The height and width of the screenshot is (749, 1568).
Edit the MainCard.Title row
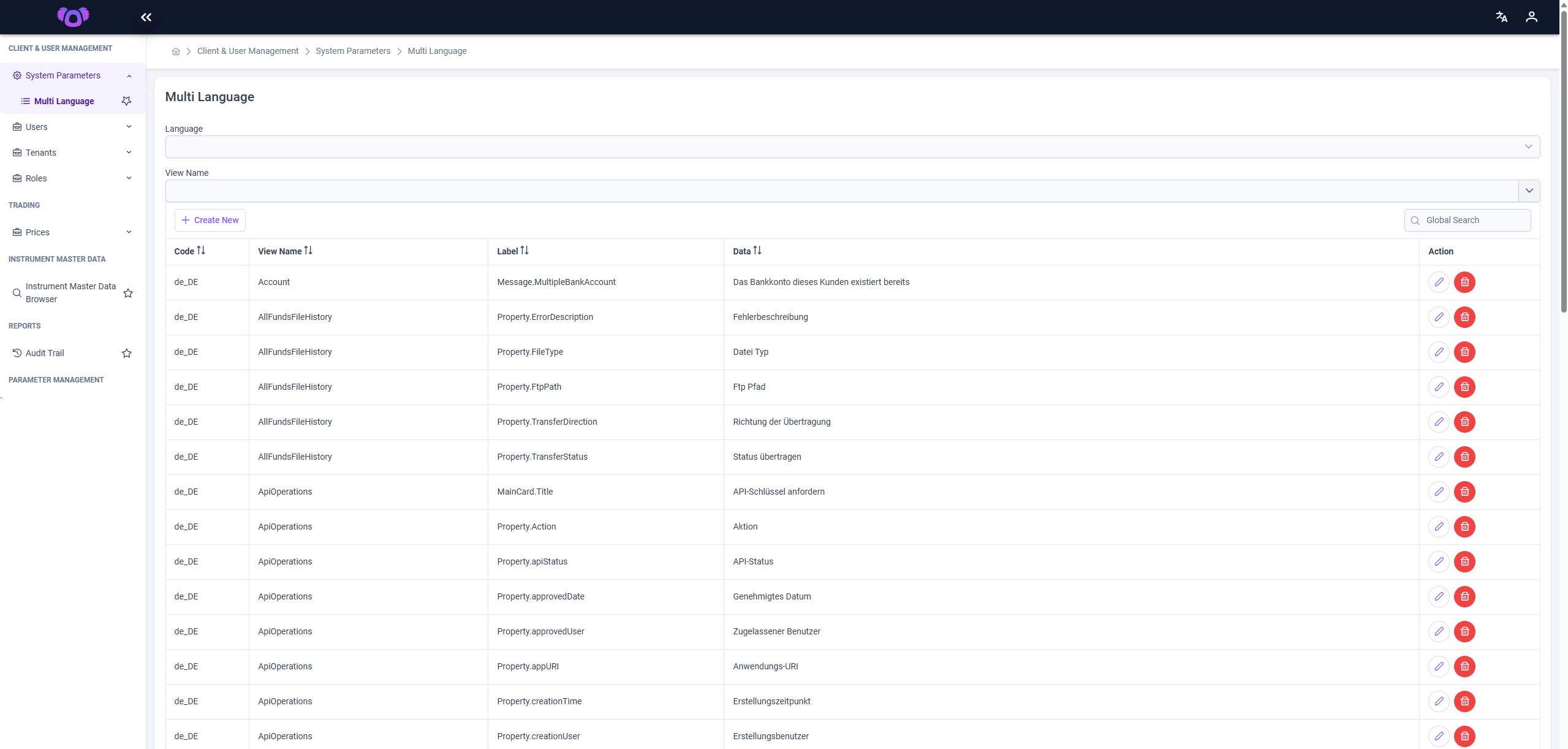1439,492
